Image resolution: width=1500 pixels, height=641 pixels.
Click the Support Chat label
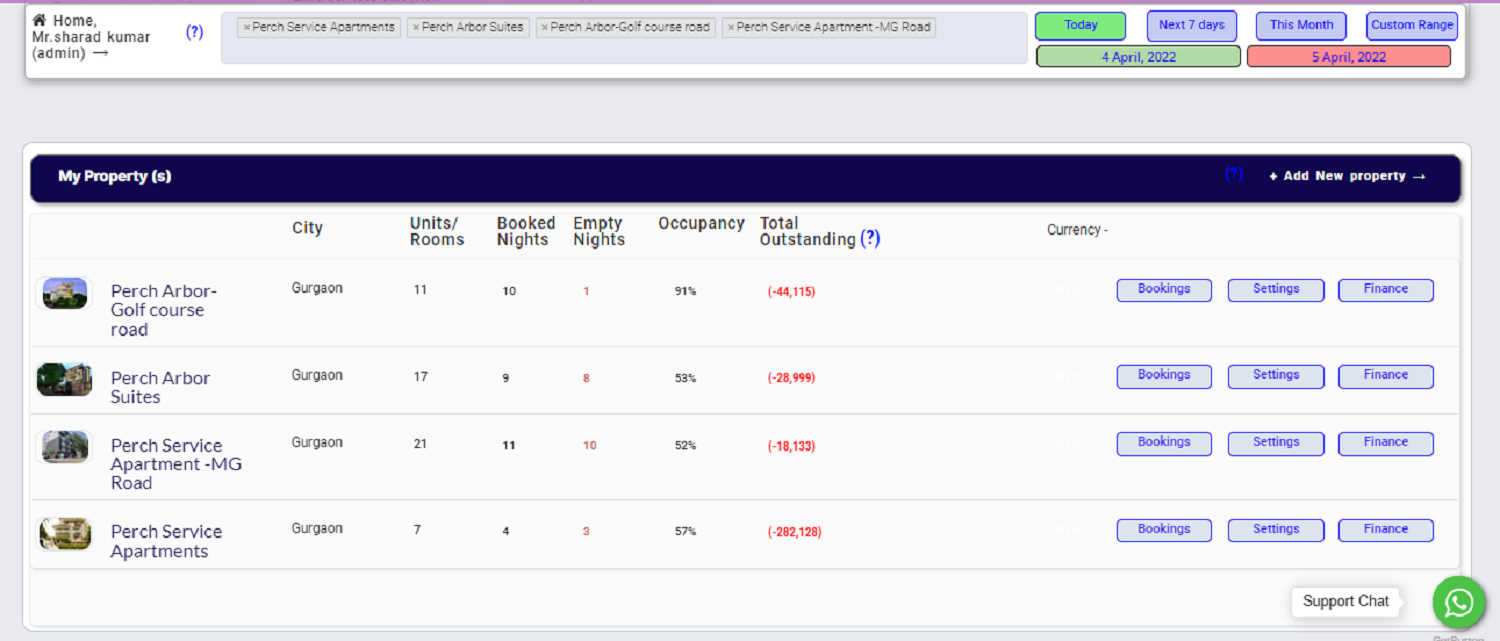coord(1346,601)
